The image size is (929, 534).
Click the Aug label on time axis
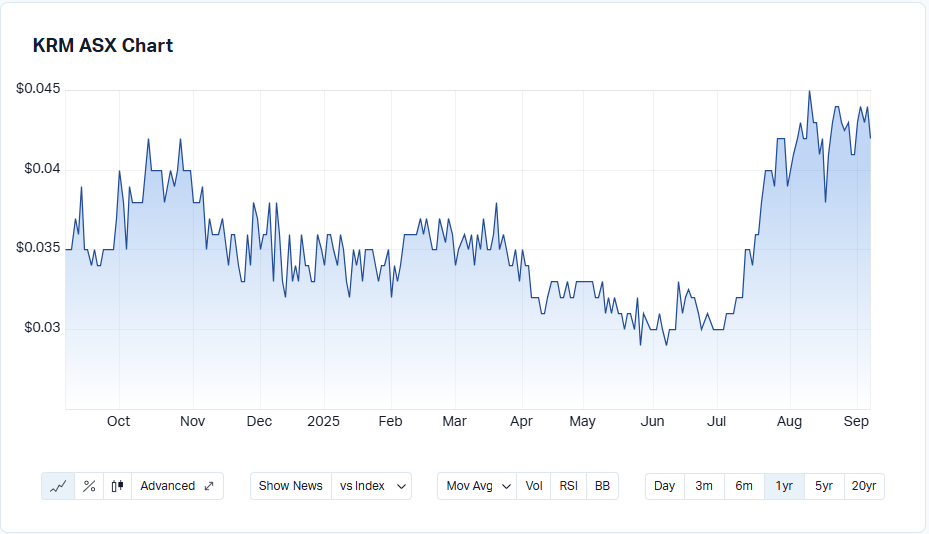point(789,422)
